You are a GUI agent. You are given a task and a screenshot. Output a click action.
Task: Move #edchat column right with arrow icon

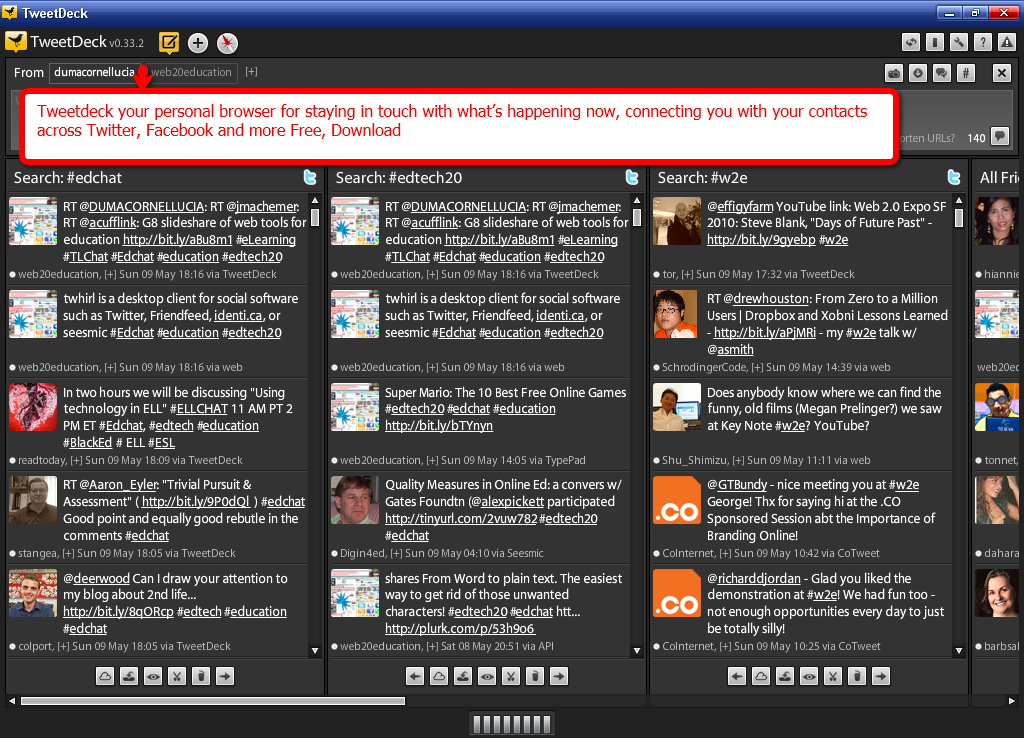(x=225, y=677)
